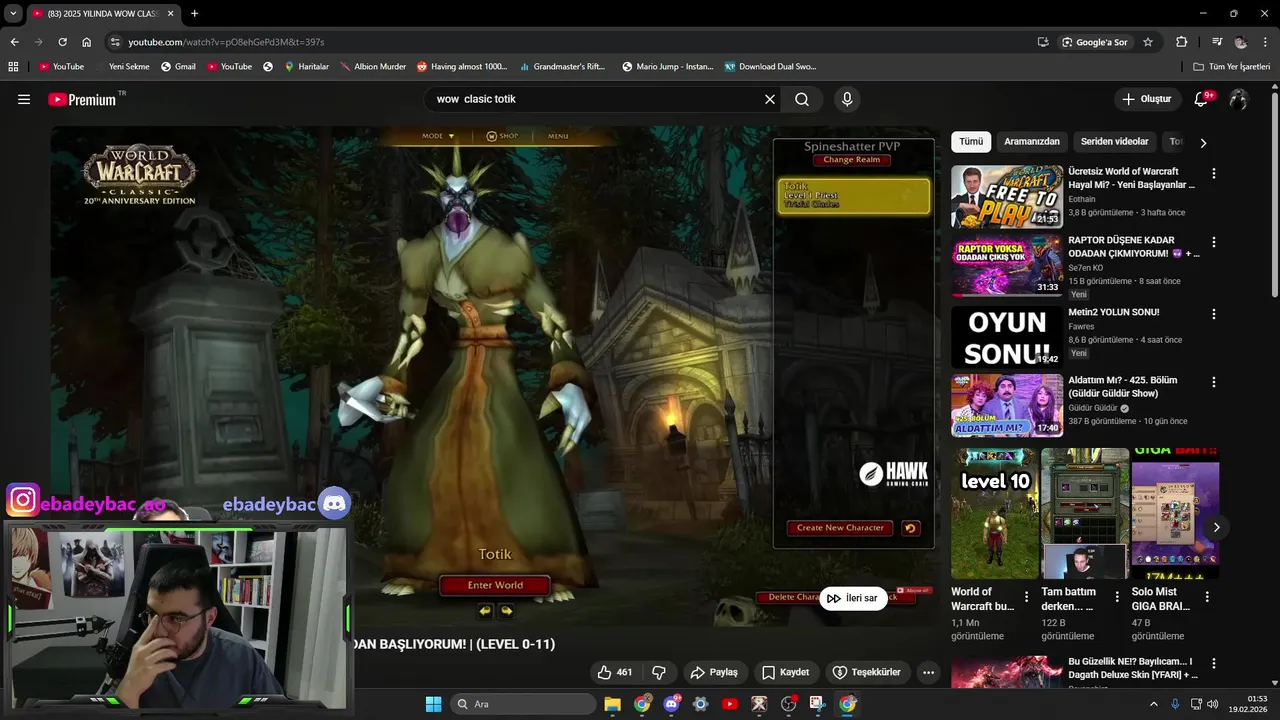
Task: Open the Windows Start menu
Action: pyautogui.click(x=433, y=704)
